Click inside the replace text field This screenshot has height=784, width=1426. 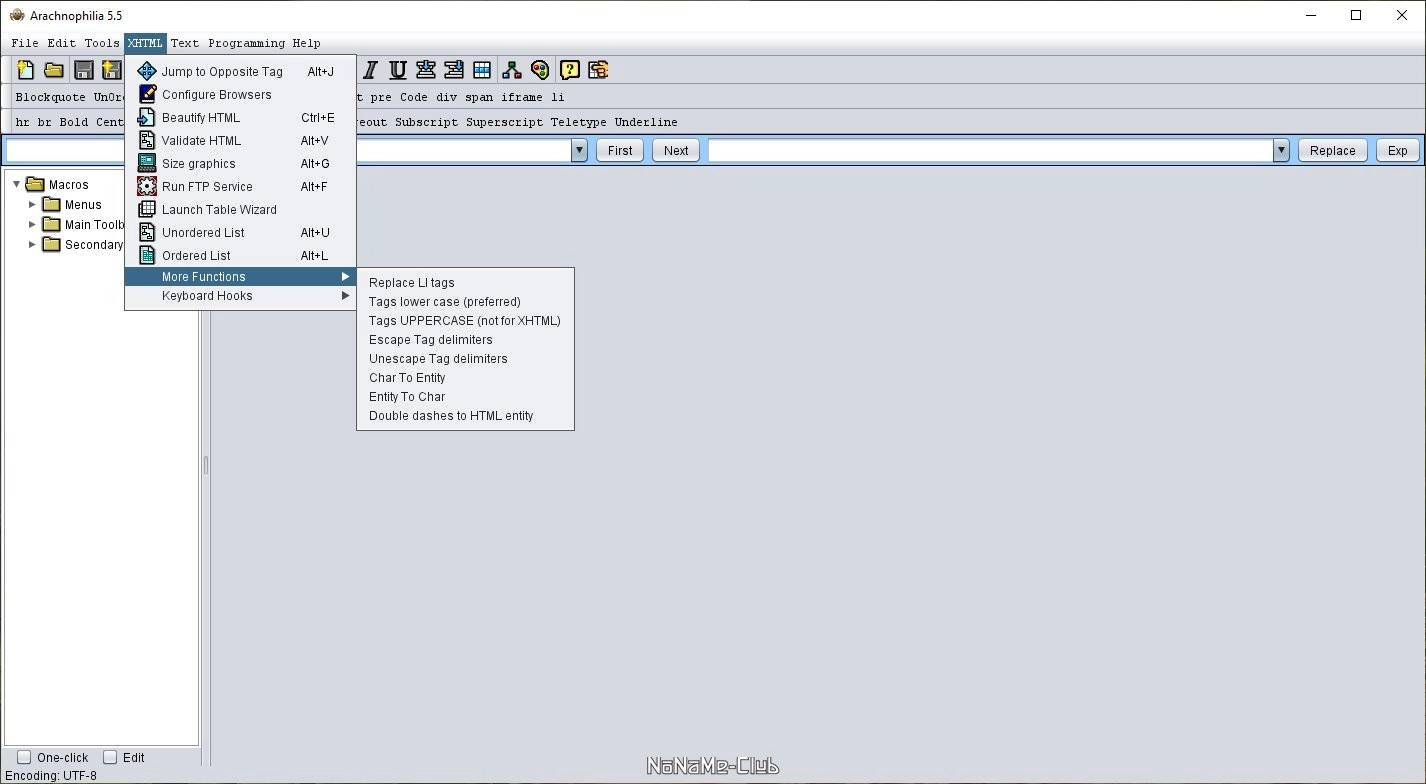pos(990,150)
